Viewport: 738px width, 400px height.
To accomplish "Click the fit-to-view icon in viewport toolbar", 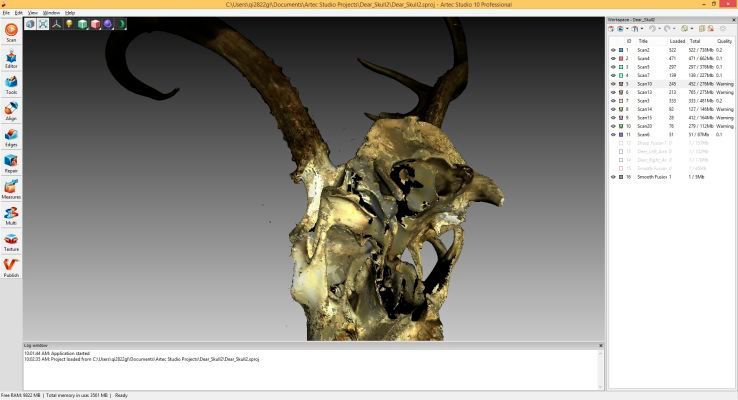I will 43,23.
